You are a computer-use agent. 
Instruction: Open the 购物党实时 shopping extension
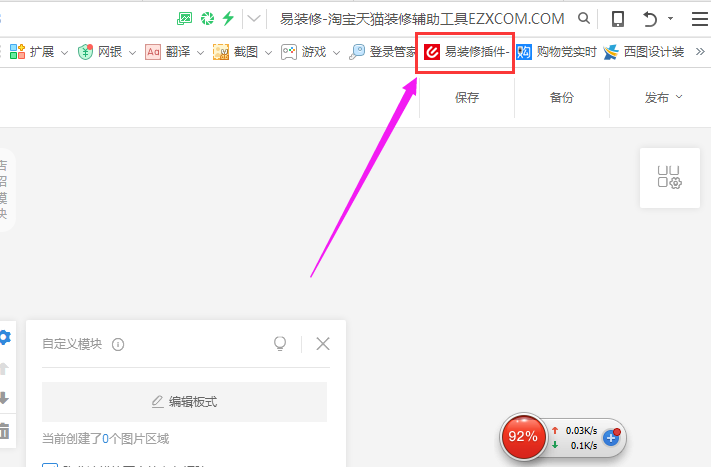pyautogui.click(x=557, y=52)
